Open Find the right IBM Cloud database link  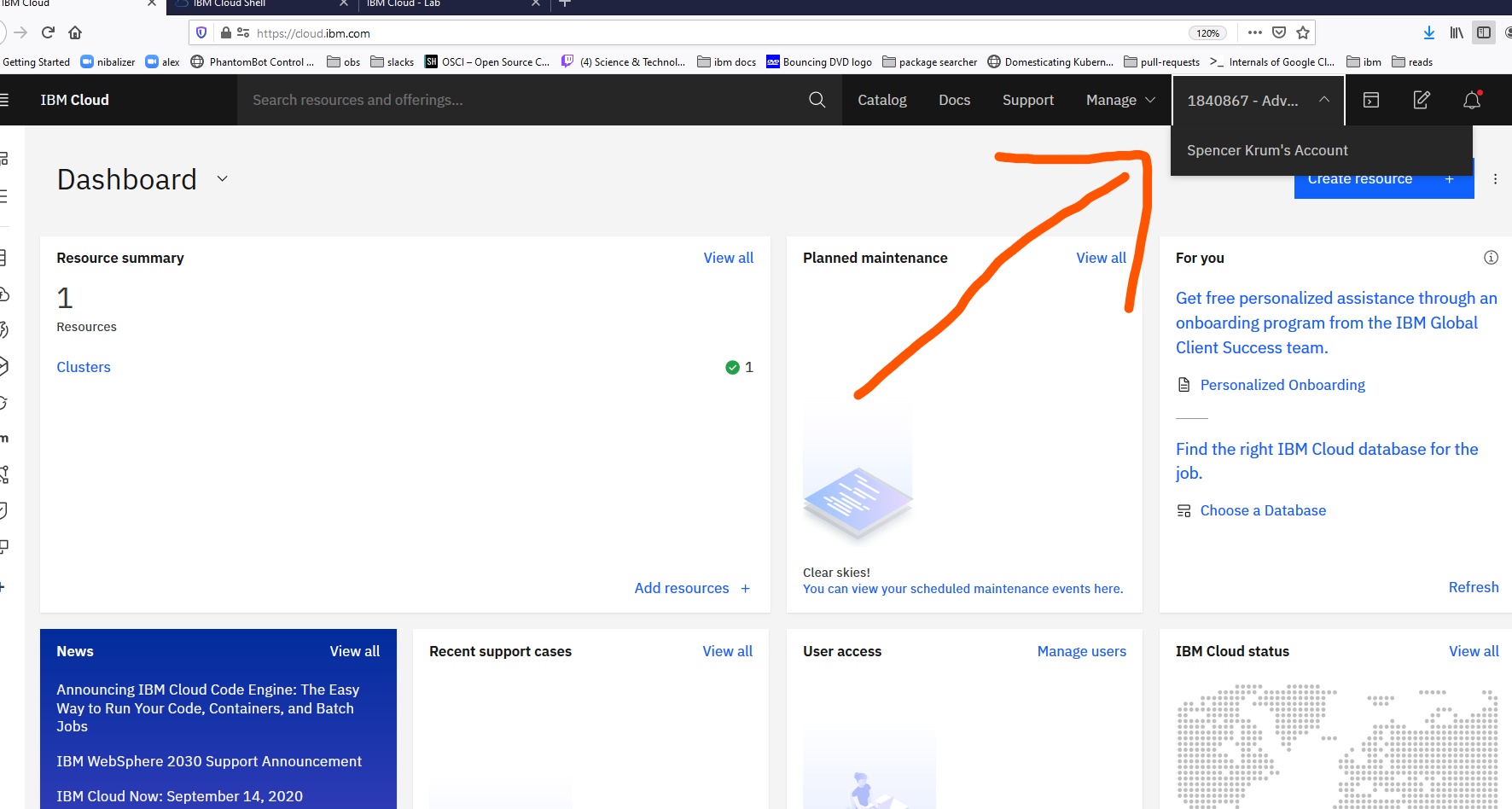pos(1327,461)
